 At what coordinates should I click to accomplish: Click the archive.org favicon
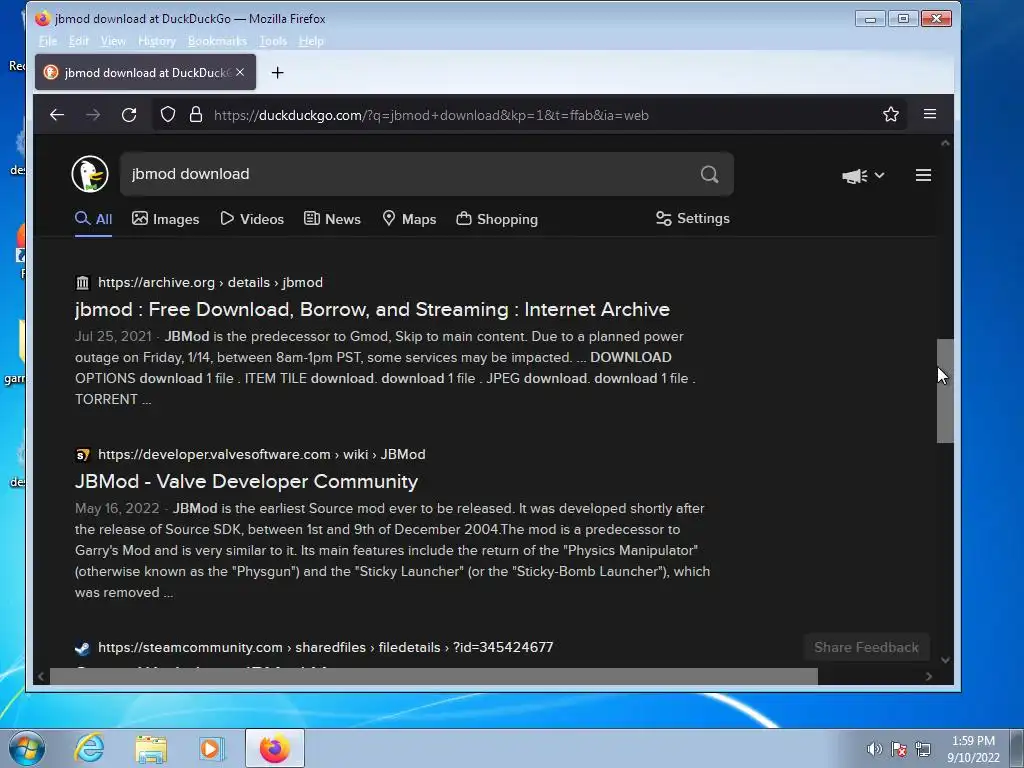click(x=82, y=283)
